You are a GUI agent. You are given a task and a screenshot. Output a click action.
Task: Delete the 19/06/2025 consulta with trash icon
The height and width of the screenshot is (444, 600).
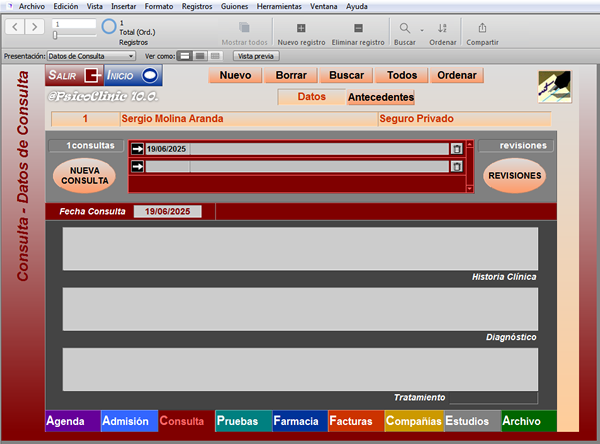457,149
